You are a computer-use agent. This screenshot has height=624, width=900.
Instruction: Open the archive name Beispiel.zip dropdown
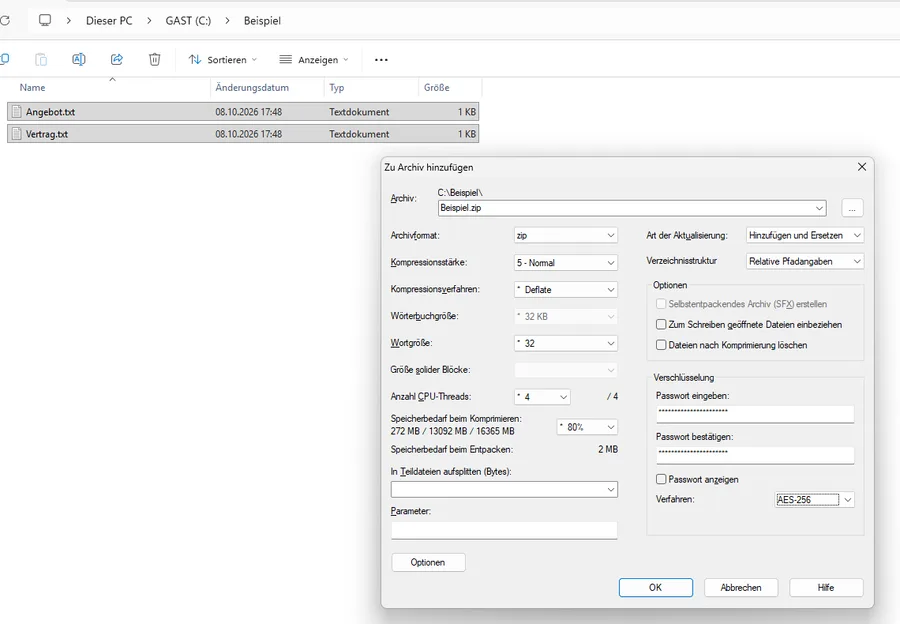pos(819,208)
